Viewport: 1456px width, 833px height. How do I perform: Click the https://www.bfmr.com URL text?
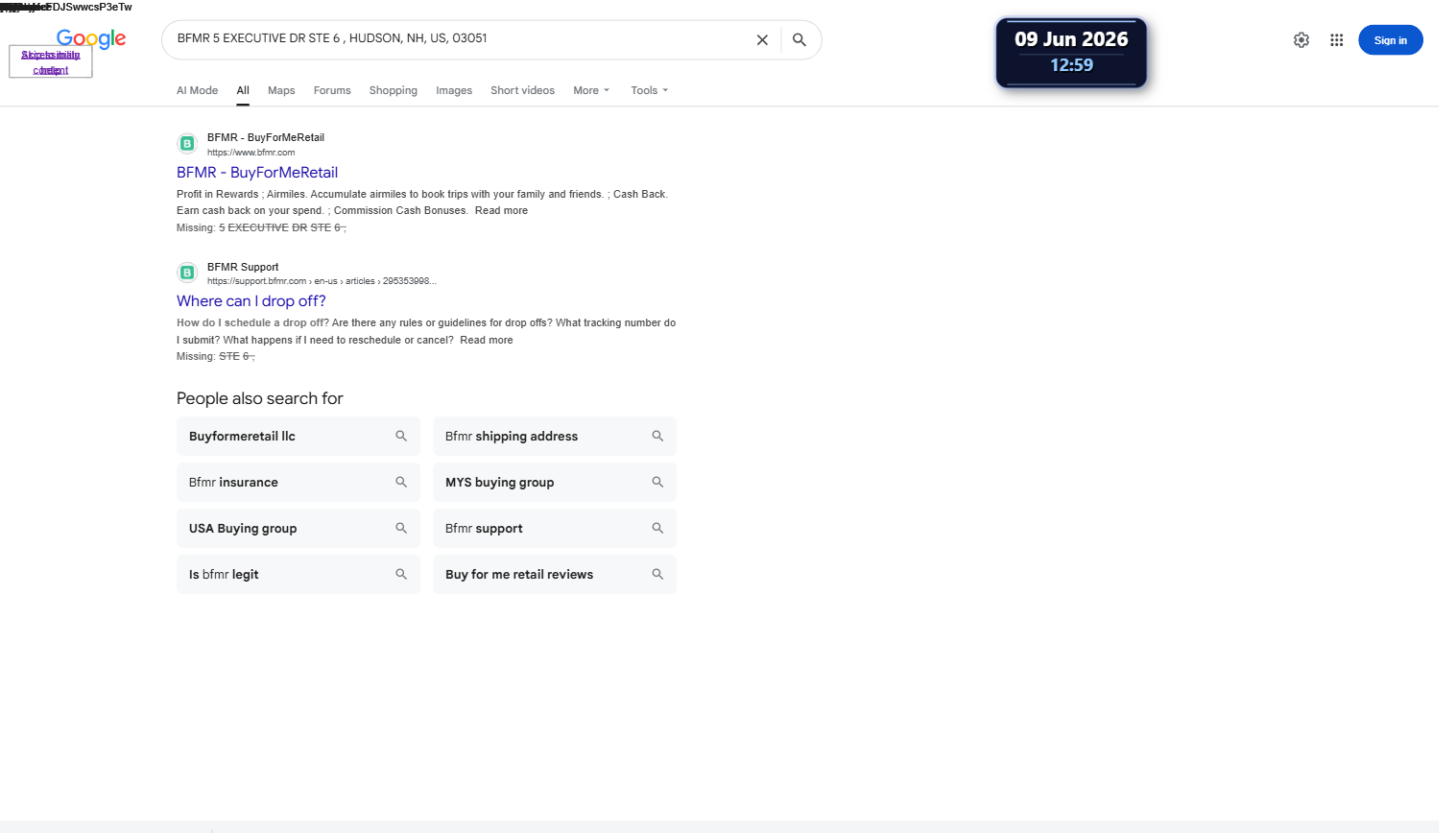click(251, 153)
